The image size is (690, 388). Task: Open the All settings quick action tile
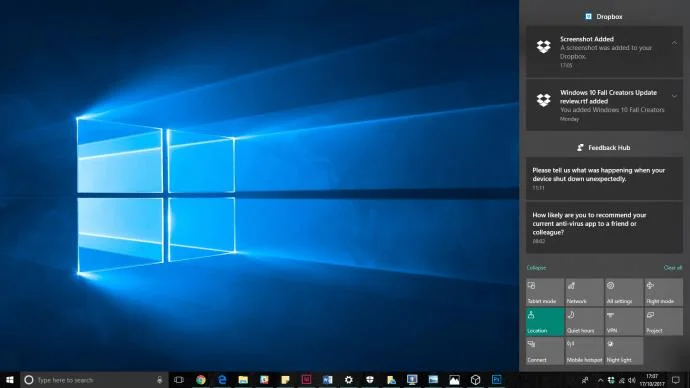[x=624, y=292]
